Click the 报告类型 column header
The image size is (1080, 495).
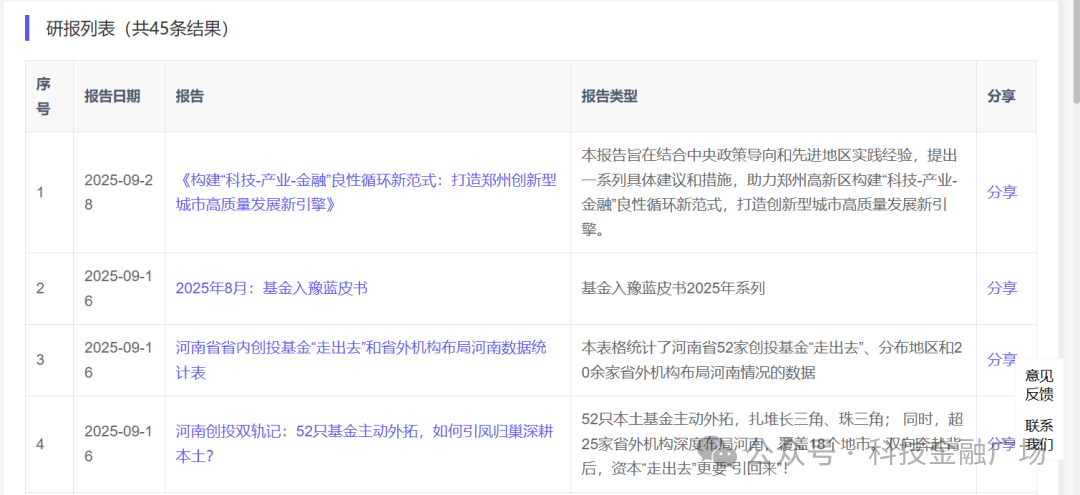[x=609, y=96]
